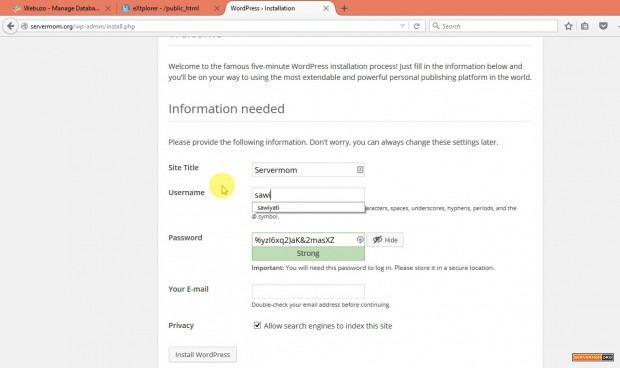Click the Site Title label

[x=183, y=168]
